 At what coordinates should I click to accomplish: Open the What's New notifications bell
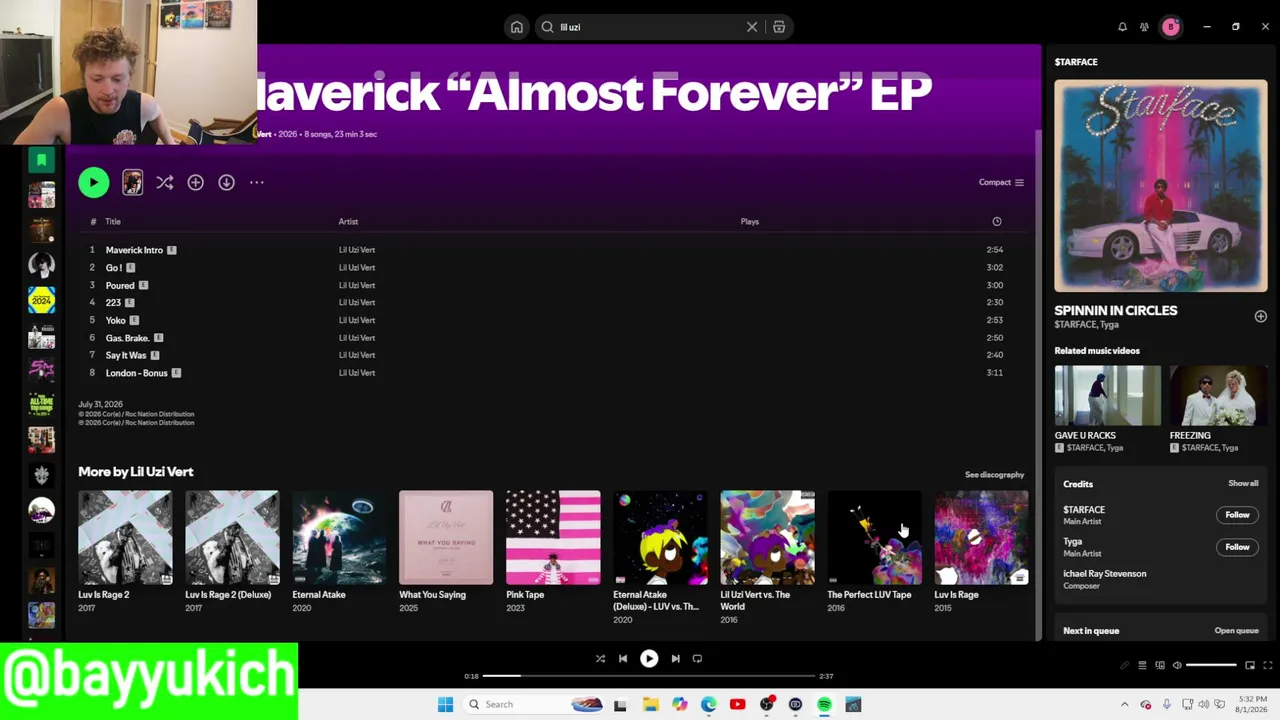point(1122,27)
